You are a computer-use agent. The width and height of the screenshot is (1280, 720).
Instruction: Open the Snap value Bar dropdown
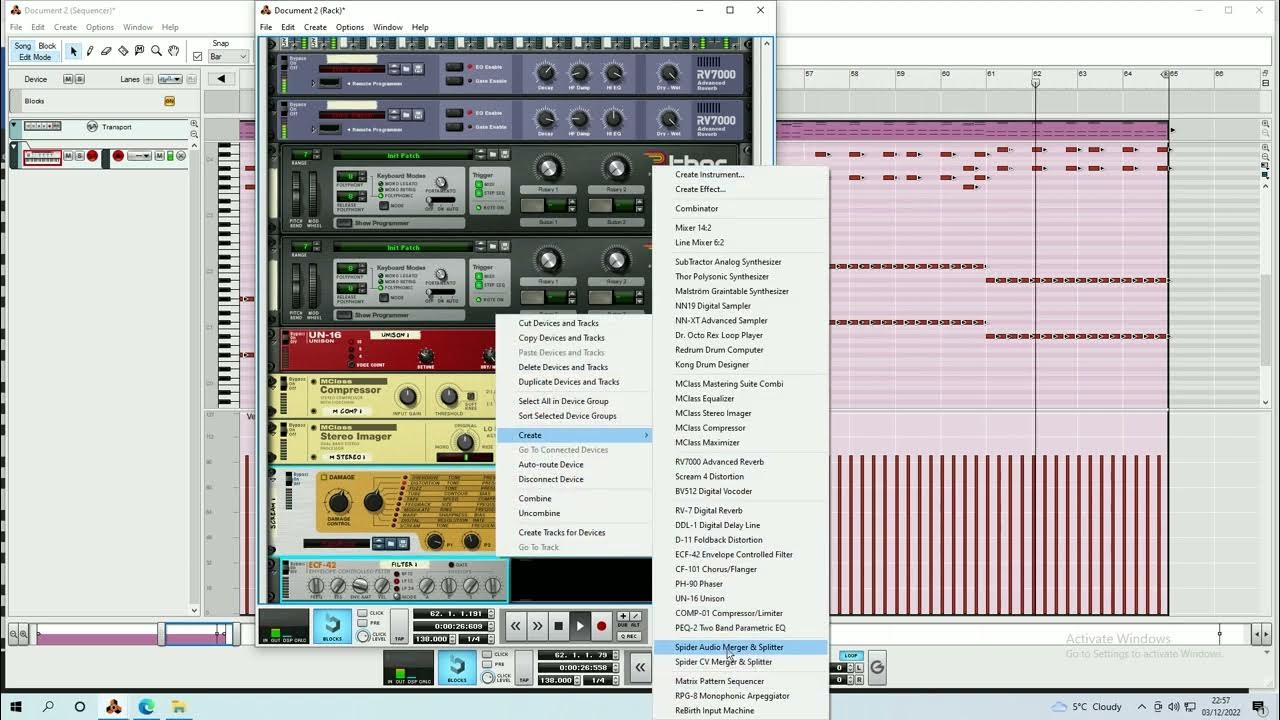pyautogui.click(x=229, y=57)
